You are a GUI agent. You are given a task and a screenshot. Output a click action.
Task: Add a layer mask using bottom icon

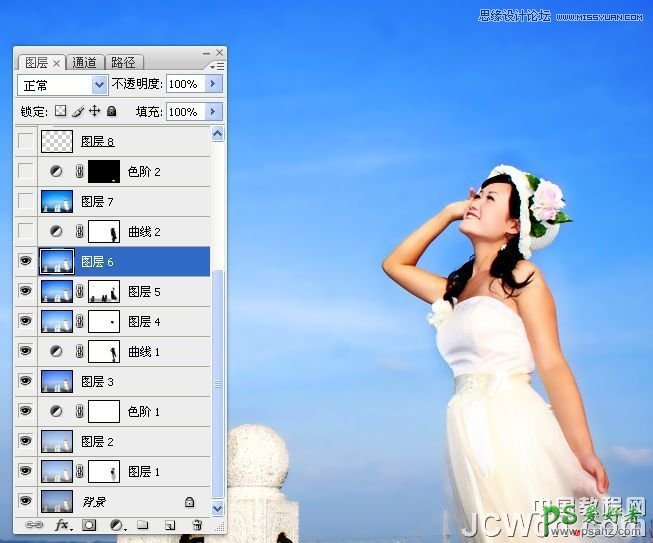(x=88, y=524)
